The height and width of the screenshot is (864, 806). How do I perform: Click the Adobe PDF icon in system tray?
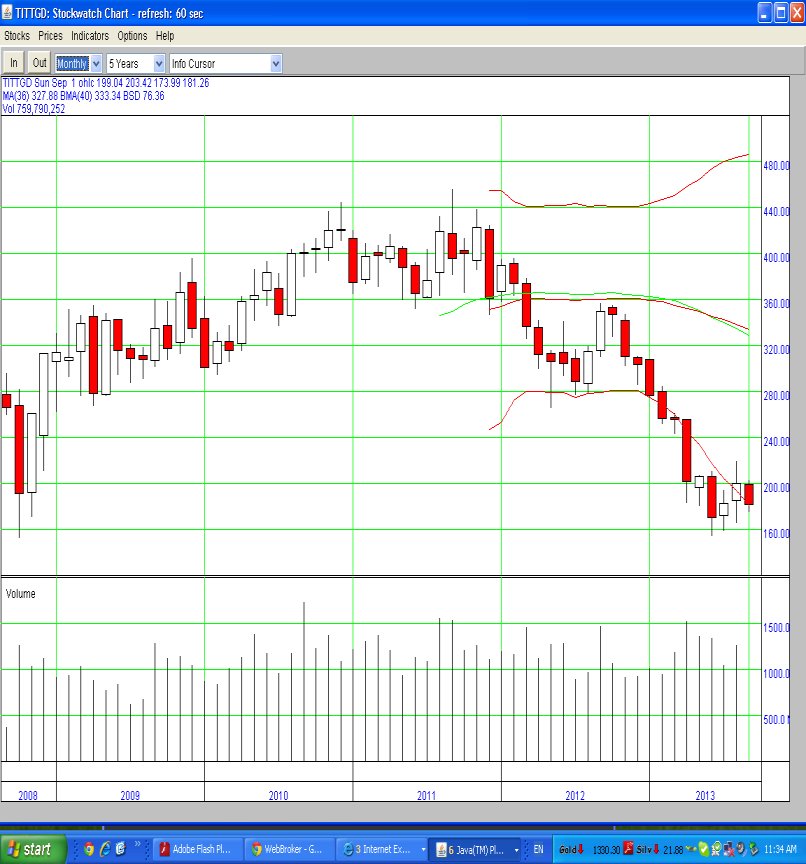click(x=628, y=849)
